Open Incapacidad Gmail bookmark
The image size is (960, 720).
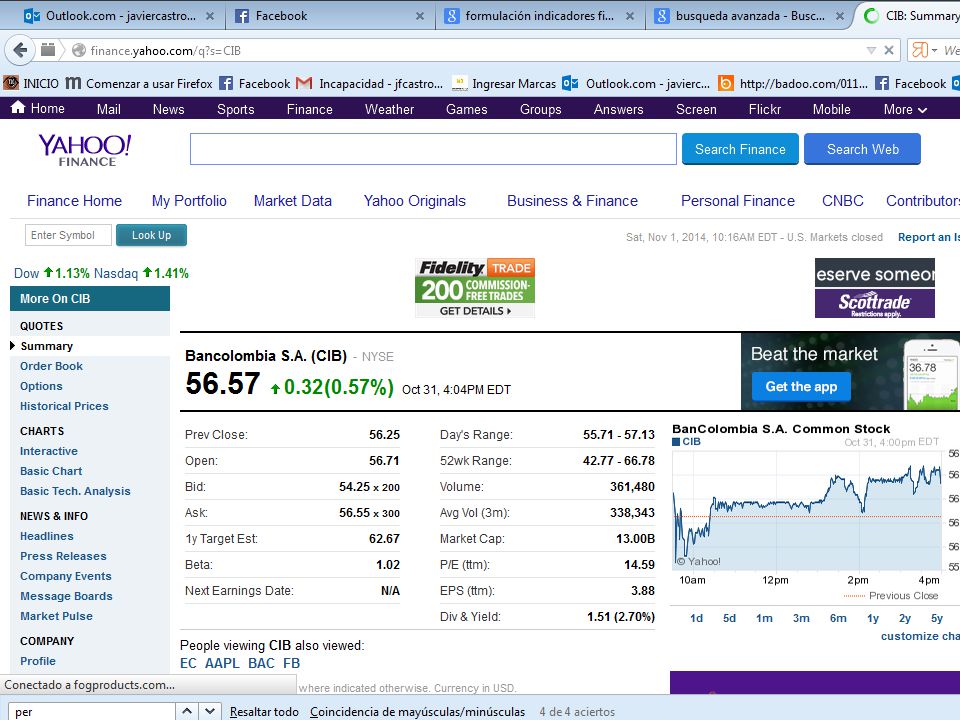click(x=369, y=83)
